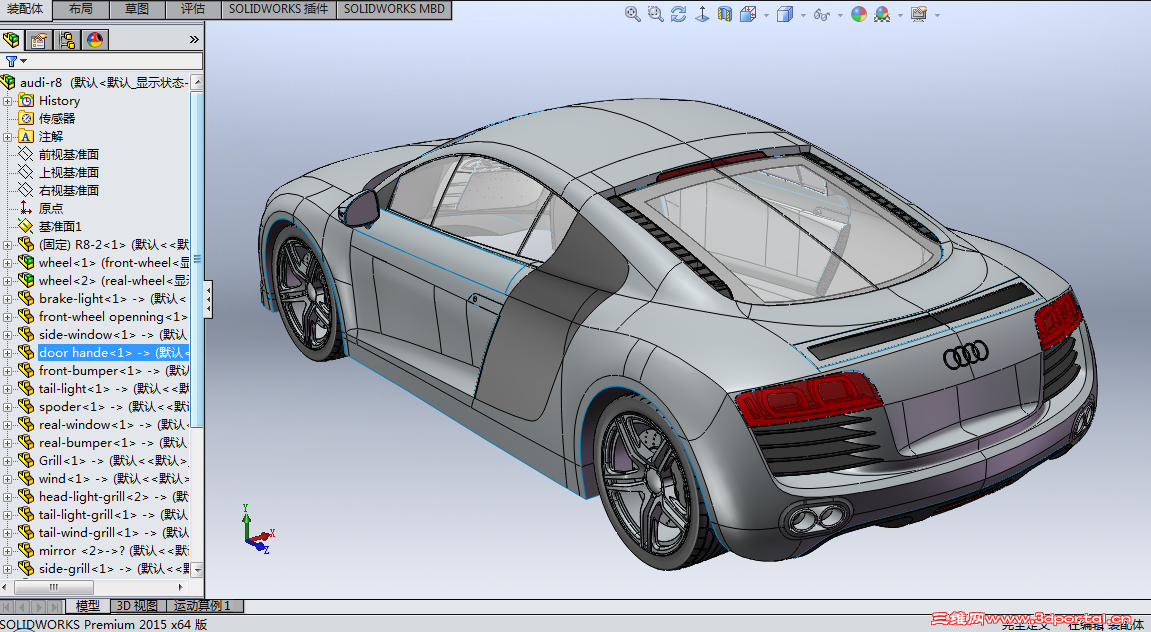The image size is (1151, 632).
Task: Open the SOLIDWORKS MBD tab
Action: 394,9
